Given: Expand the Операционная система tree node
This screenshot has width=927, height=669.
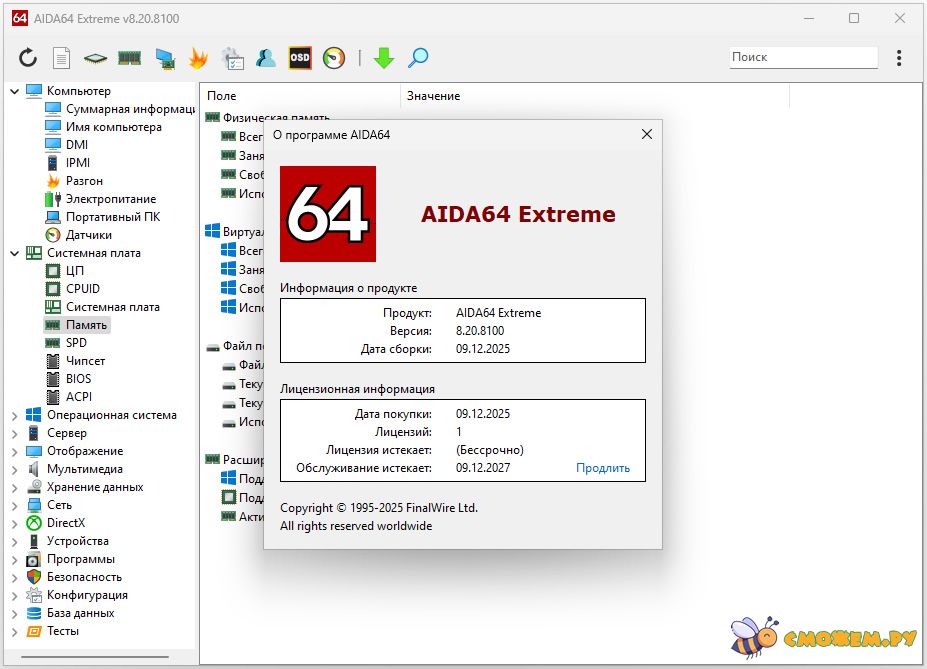Looking at the screenshot, I should (15, 415).
